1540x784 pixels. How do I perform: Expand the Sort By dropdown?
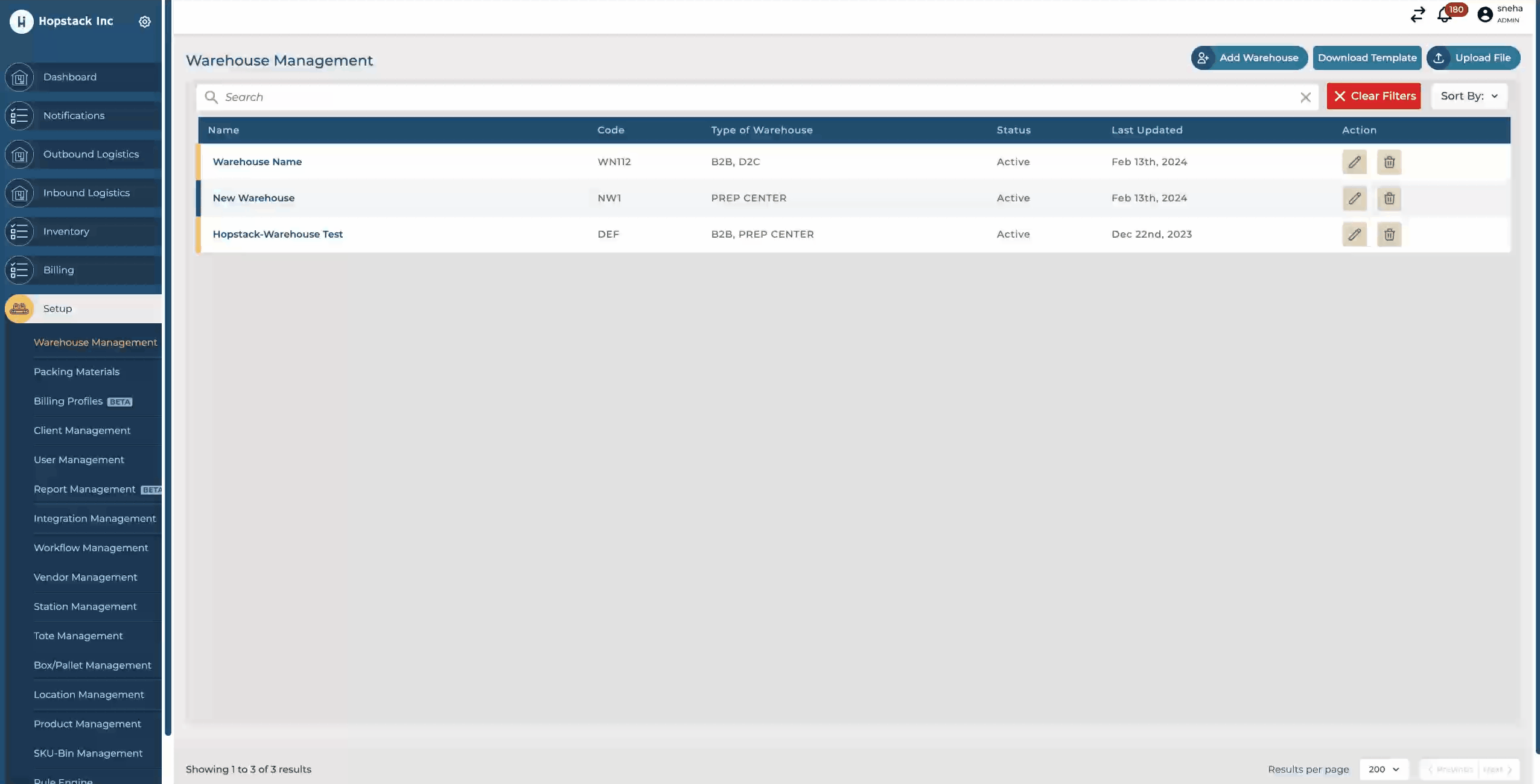click(1469, 96)
